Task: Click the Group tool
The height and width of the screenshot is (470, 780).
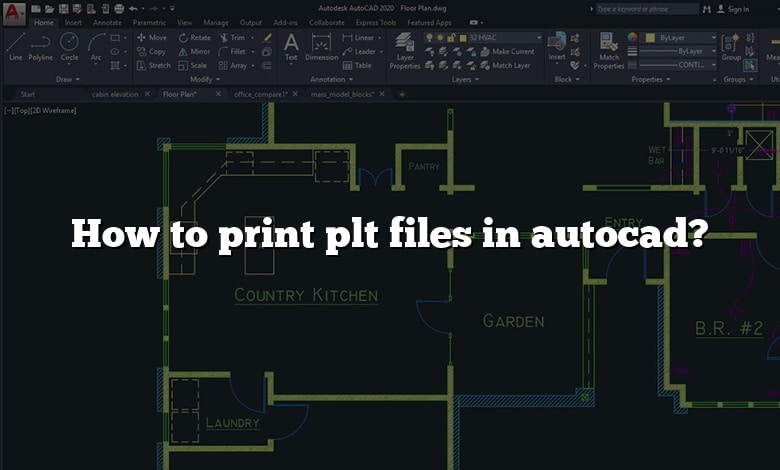Action: [x=731, y=47]
